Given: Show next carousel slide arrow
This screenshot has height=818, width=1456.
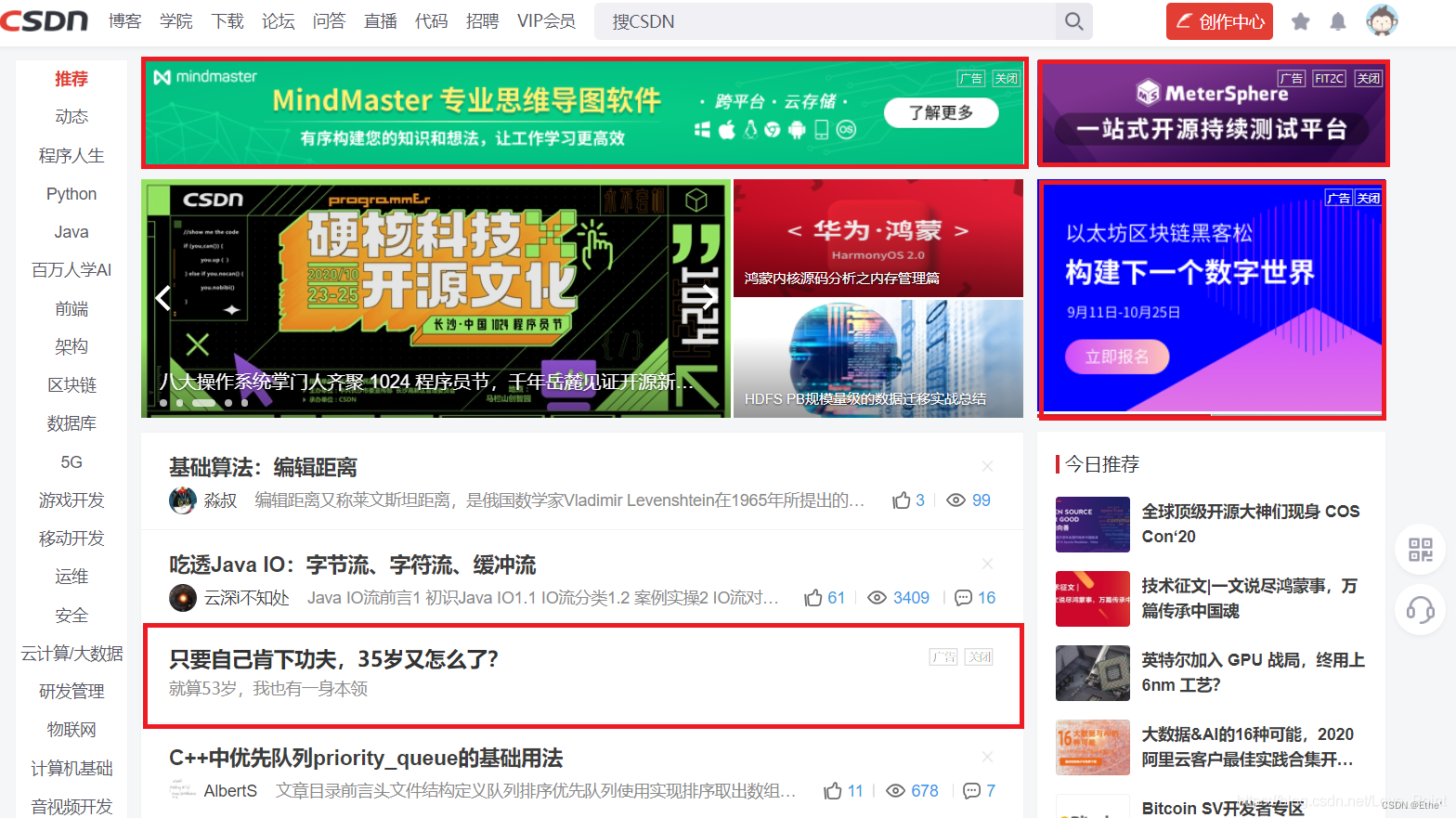Looking at the screenshot, I should click(x=708, y=298).
